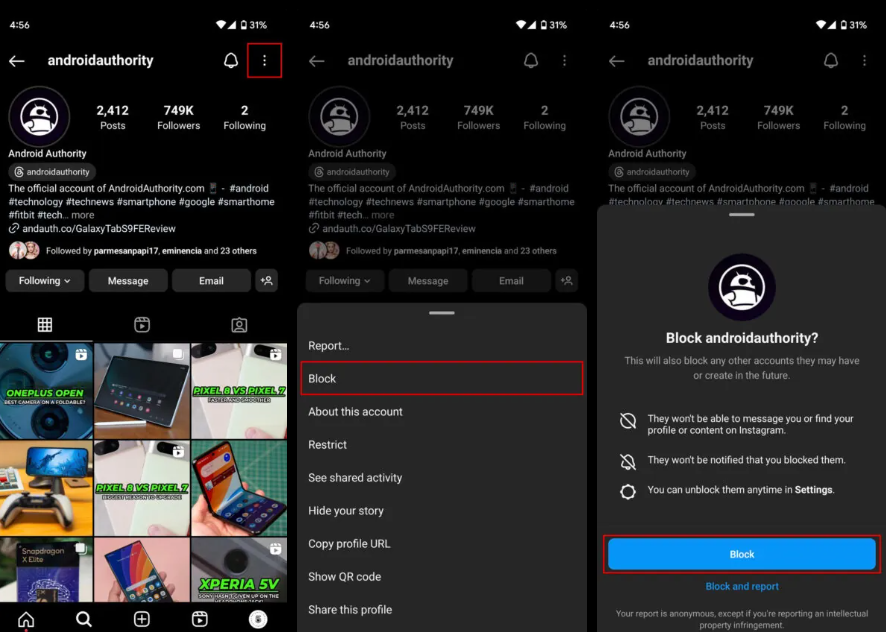
Task: Switch to the Reels tab on the profile
Action: point(142,324)
